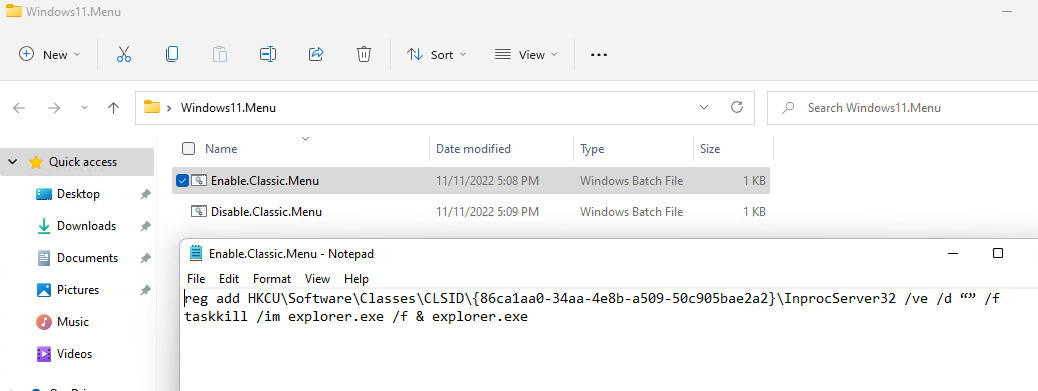The image size is (1038, 391).
Task: Open the Notepad Help menu
Action: coord(356,279)
